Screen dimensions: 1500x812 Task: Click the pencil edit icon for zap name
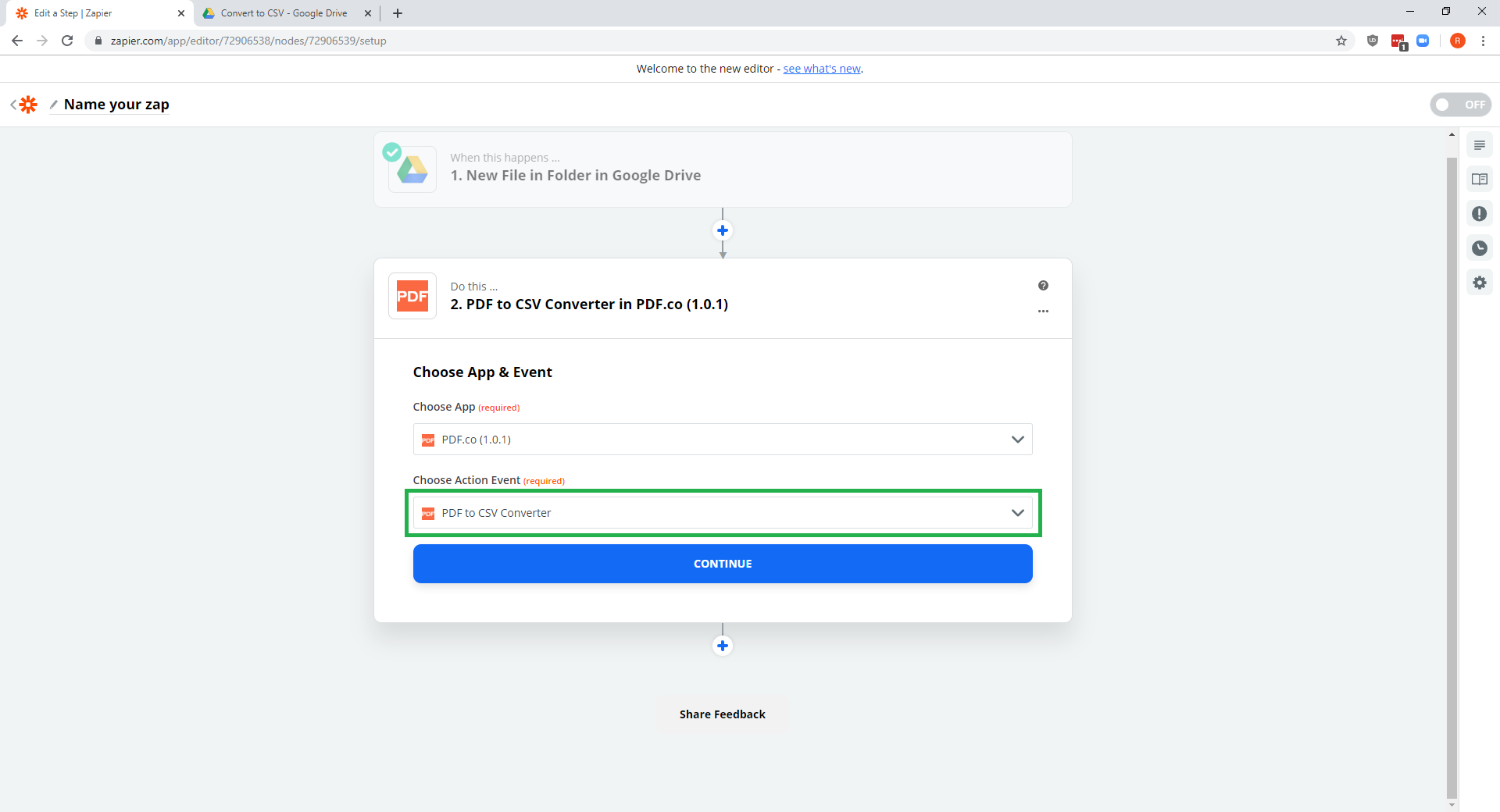(54, 104)
